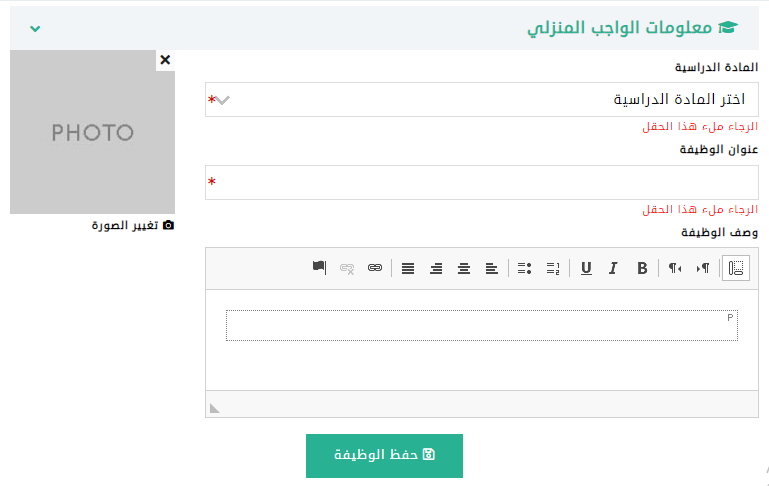Focus the عنوان الوظيفة input field
Screen dimensions: 769x486
click(x=482, y=182)
